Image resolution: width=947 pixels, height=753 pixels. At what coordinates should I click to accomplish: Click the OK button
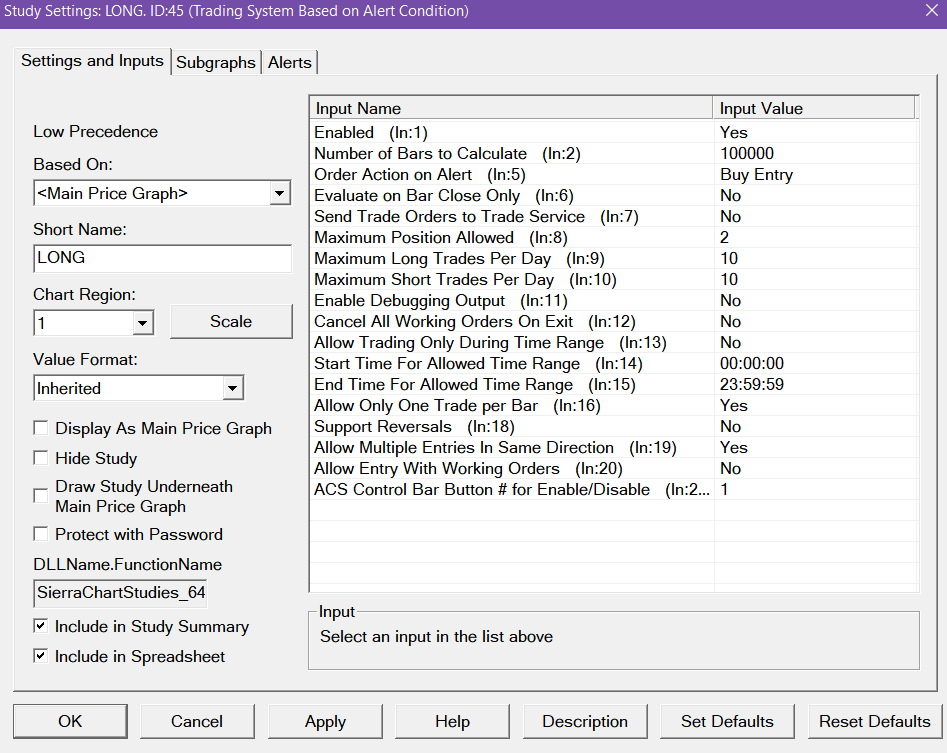70,721
